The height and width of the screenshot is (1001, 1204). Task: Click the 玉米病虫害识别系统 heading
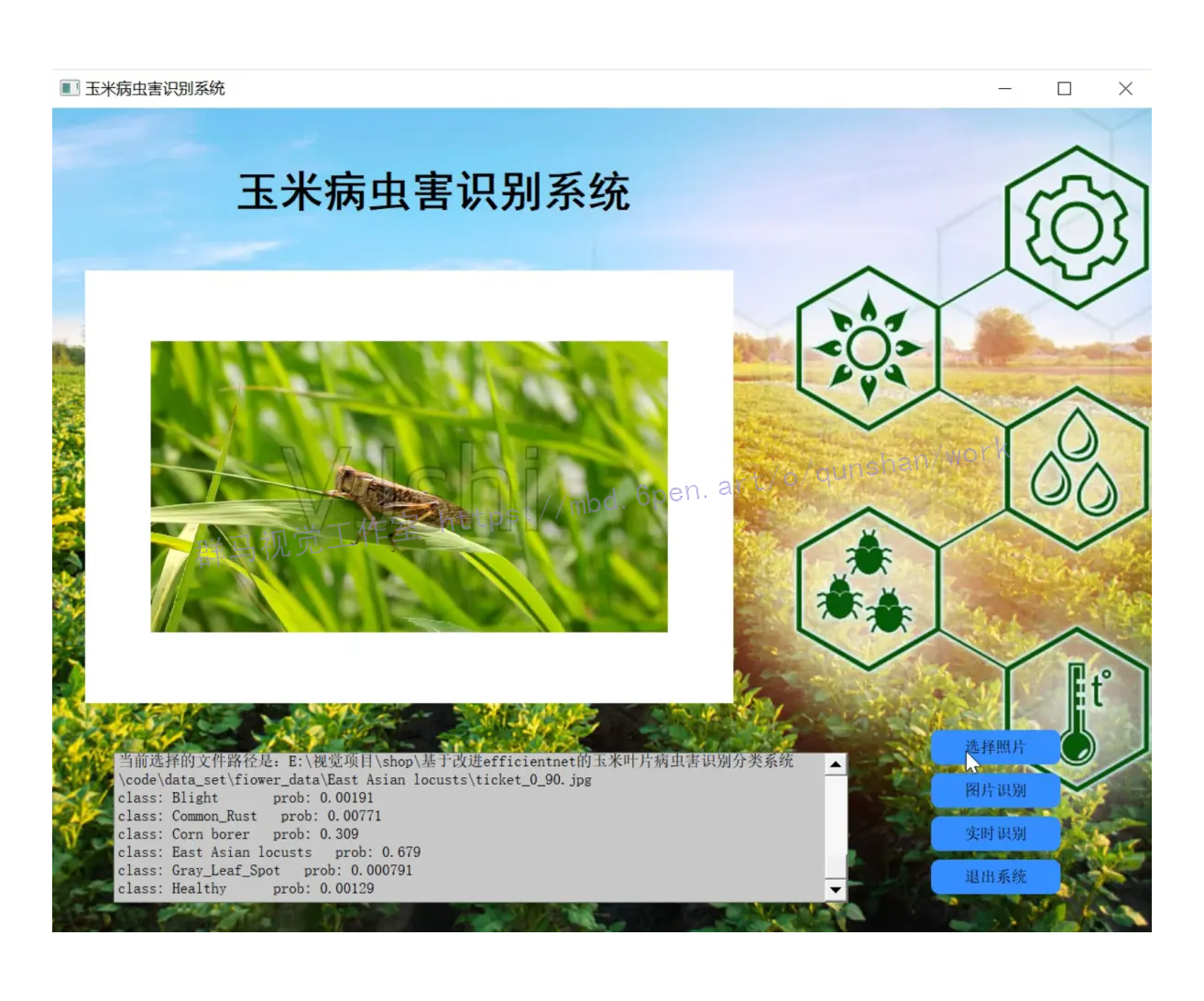coord(433,192)
